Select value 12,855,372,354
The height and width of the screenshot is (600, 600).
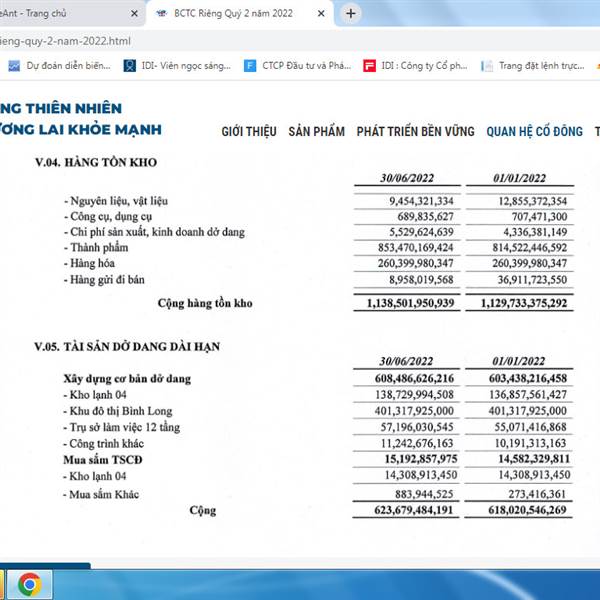tap(532, 201)
